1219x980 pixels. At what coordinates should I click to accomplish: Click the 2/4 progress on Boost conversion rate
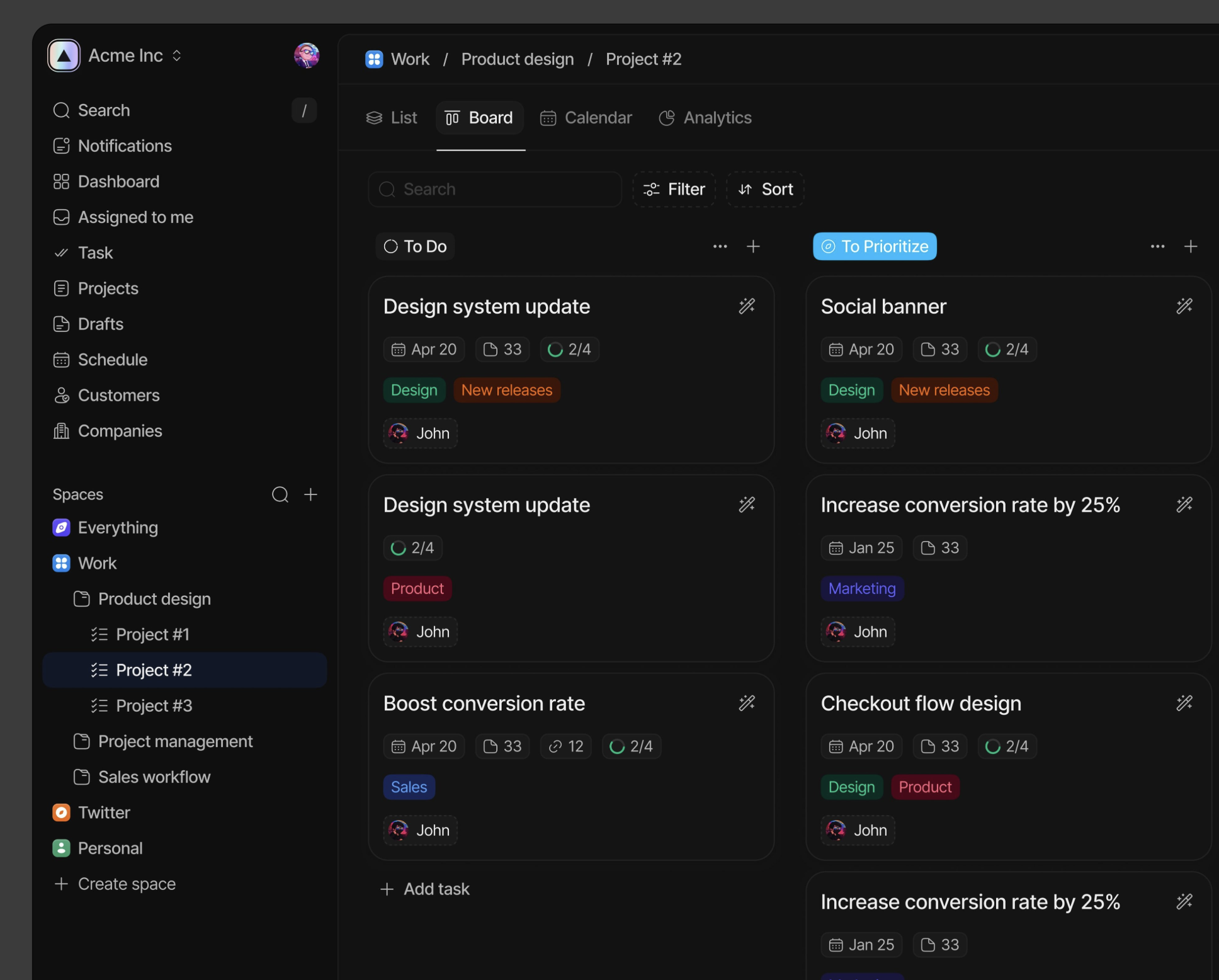coord(632,746)
